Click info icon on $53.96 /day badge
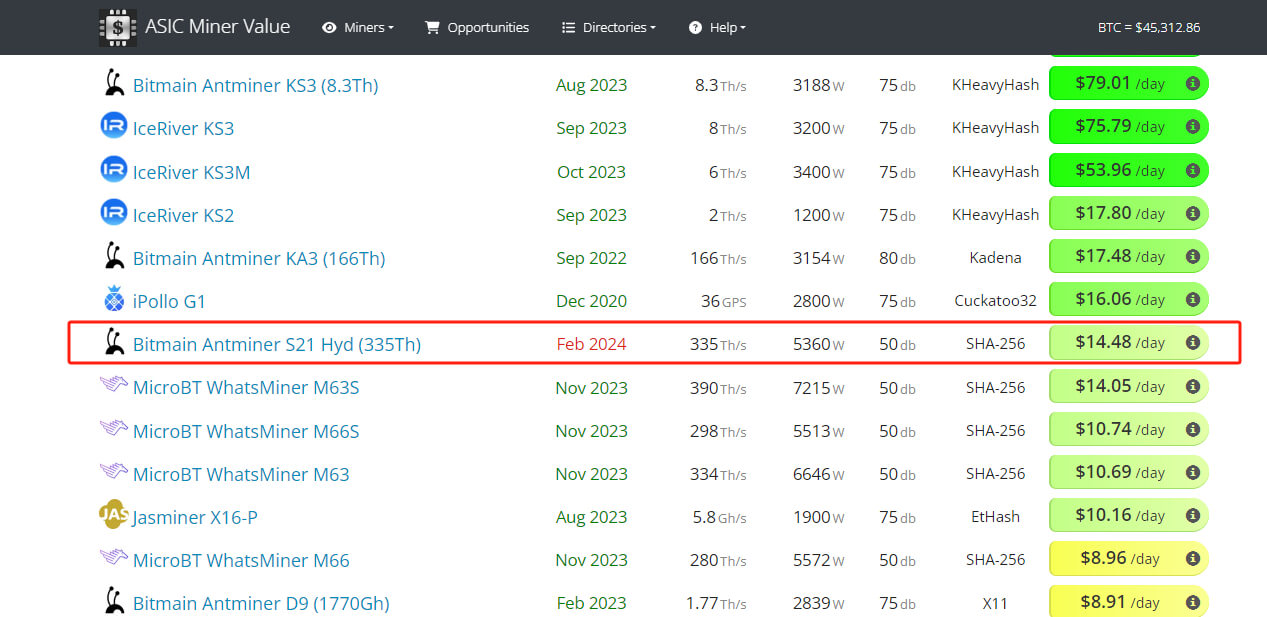 [1192, 171]
